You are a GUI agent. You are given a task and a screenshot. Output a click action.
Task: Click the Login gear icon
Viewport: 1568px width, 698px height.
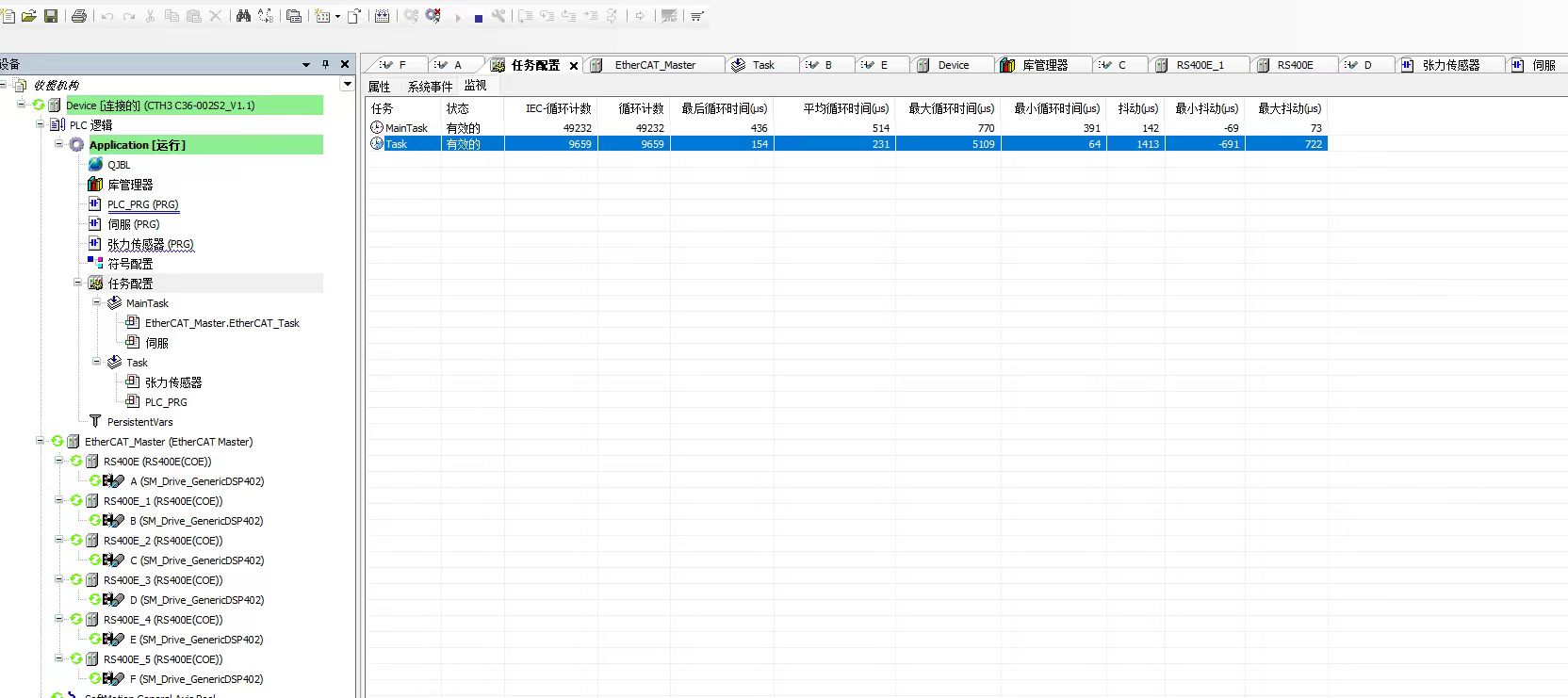[x=412, y=16]
